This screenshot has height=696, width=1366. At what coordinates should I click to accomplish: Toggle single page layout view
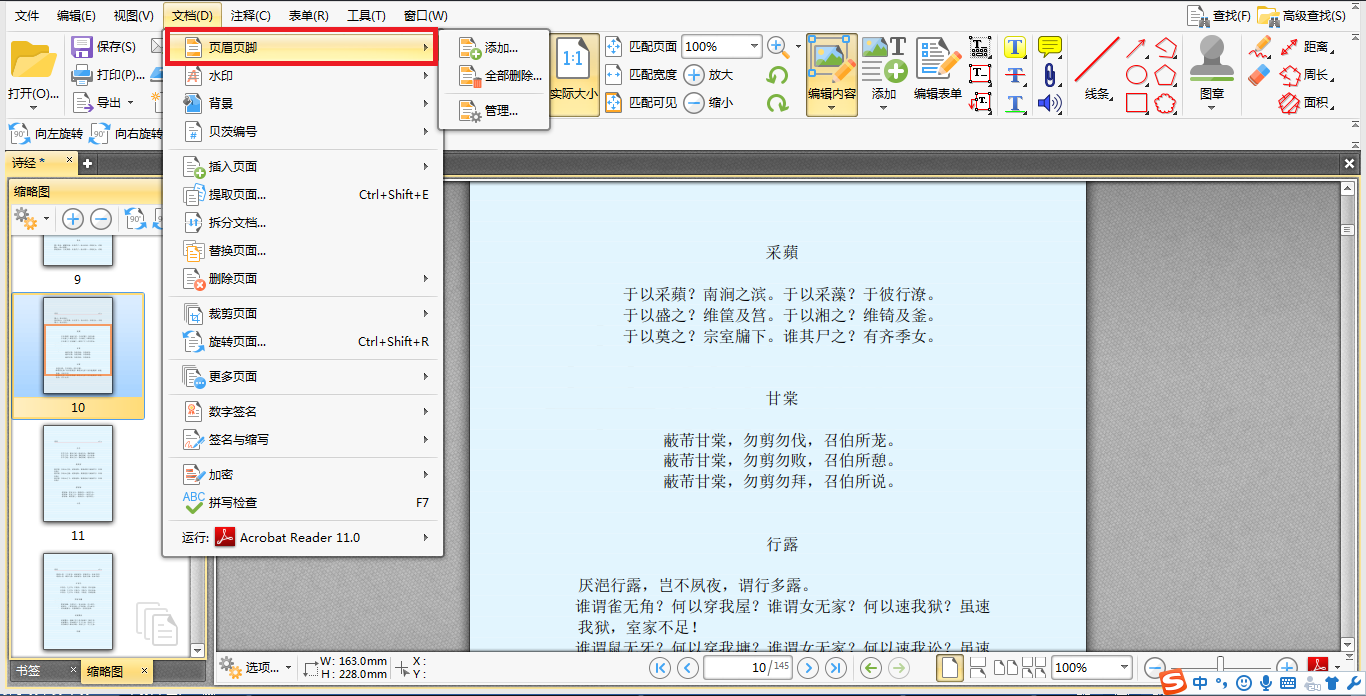[950, 667]
